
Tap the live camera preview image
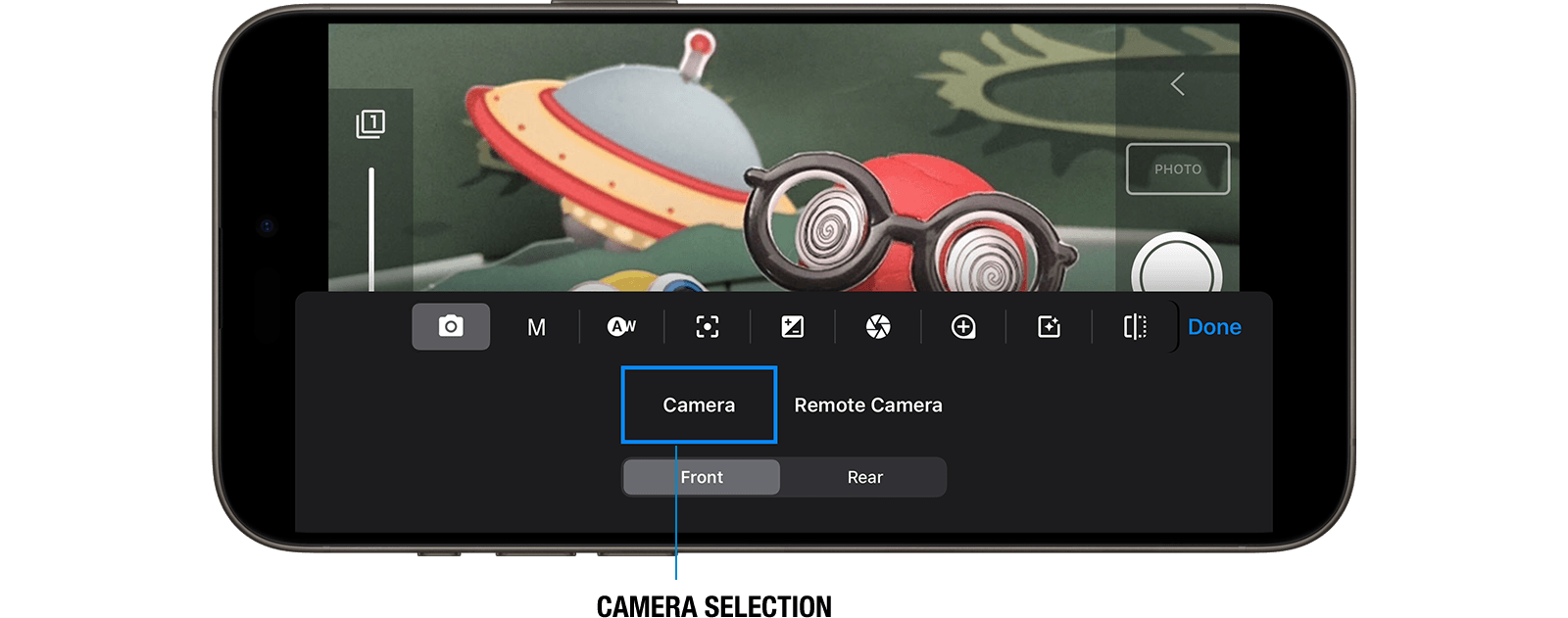pos(745,157)
